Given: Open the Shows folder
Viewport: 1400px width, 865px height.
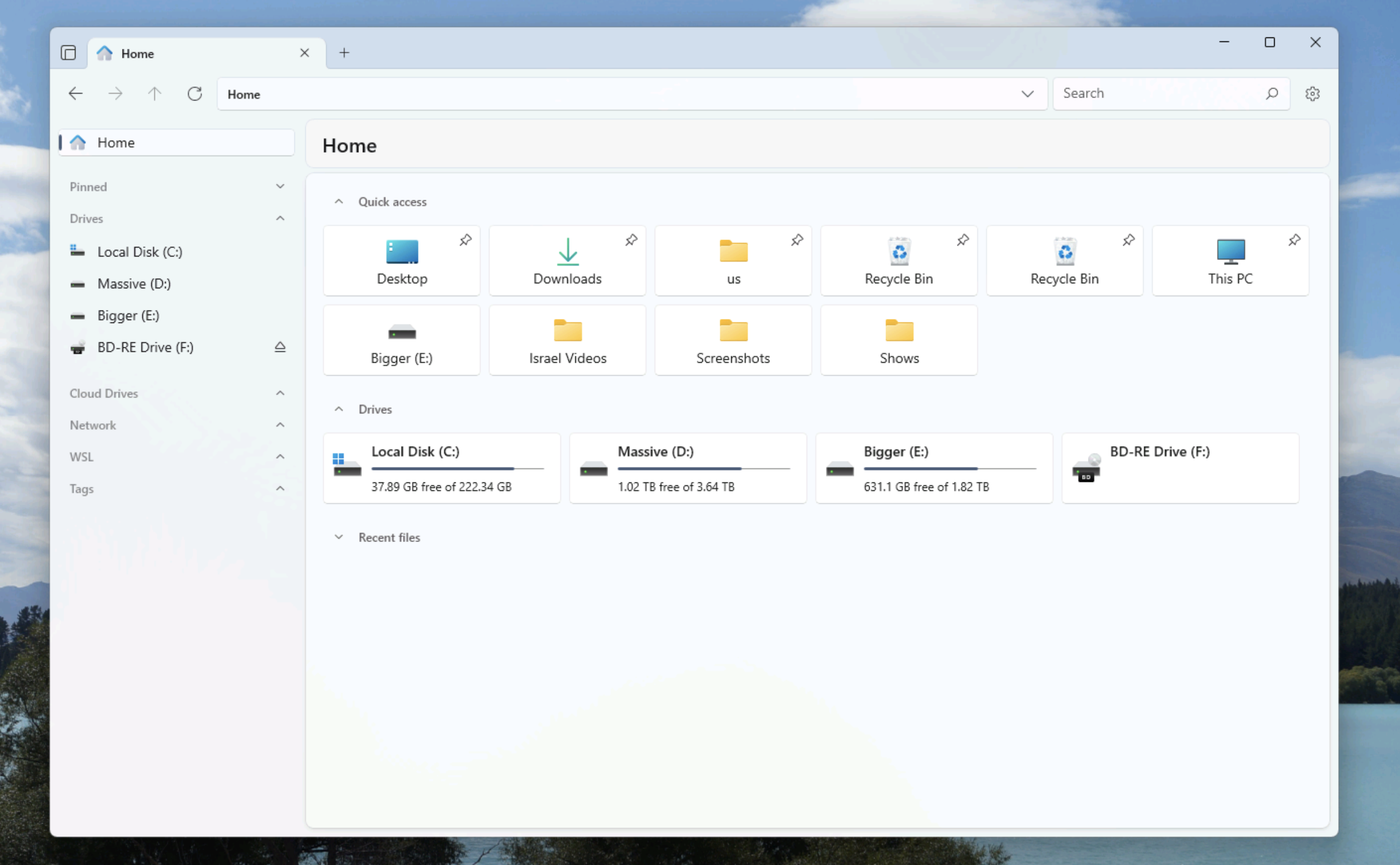Looking at the screenshot, I should [898, 340].
